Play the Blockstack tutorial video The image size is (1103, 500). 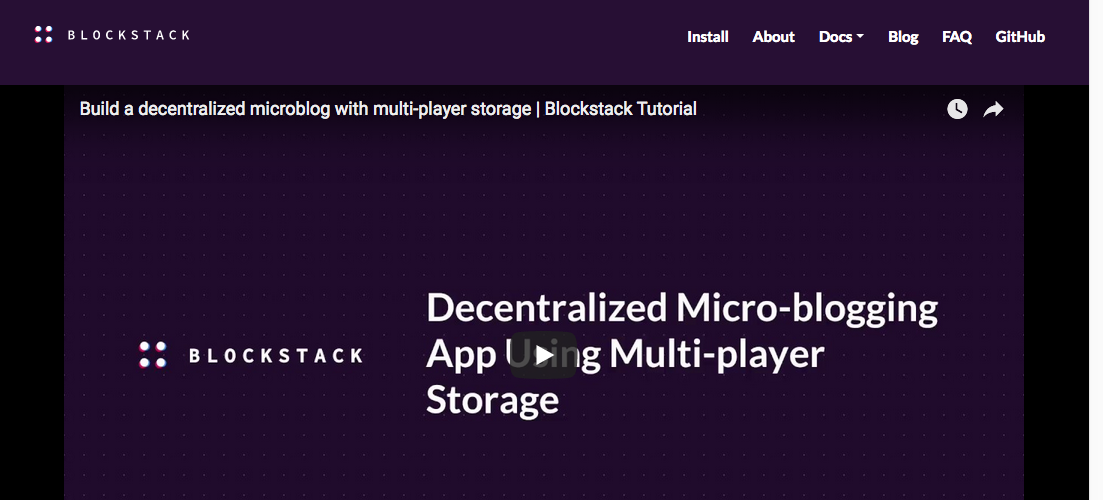(543, 354)
